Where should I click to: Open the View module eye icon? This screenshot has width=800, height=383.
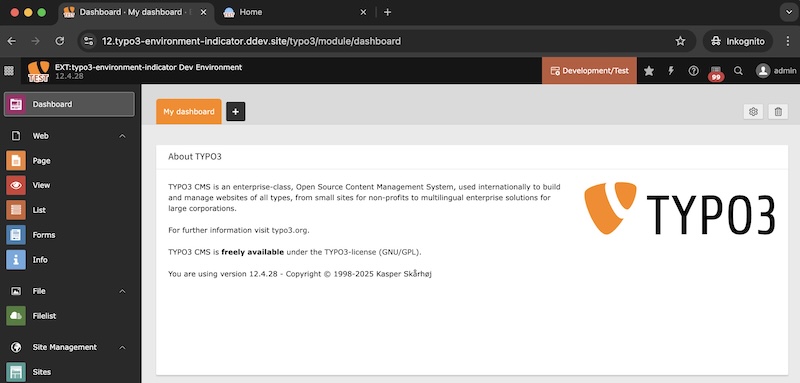(16, 185)
